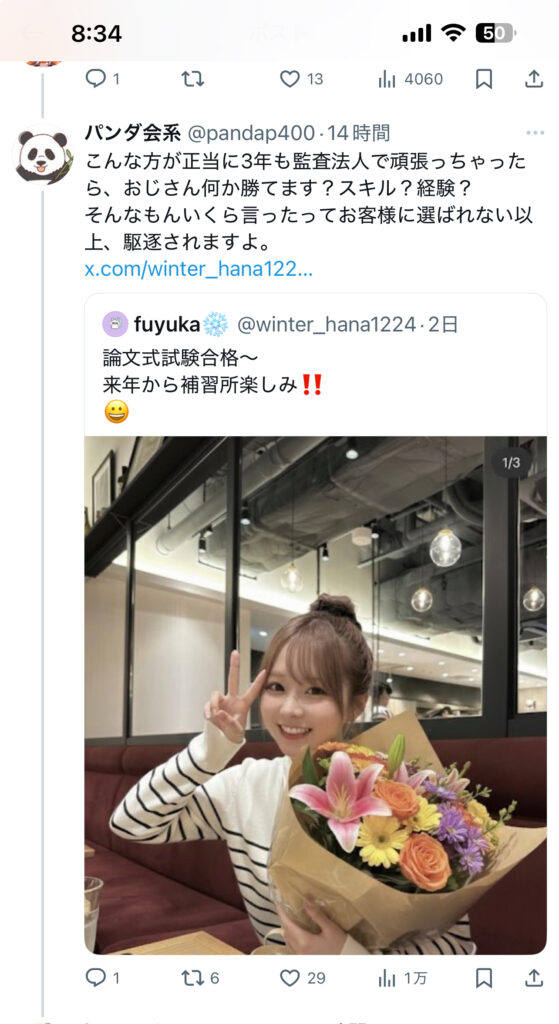Viewport: 559px width, 1024px height.
Task: Share the top post
Action: pos(534,79)
